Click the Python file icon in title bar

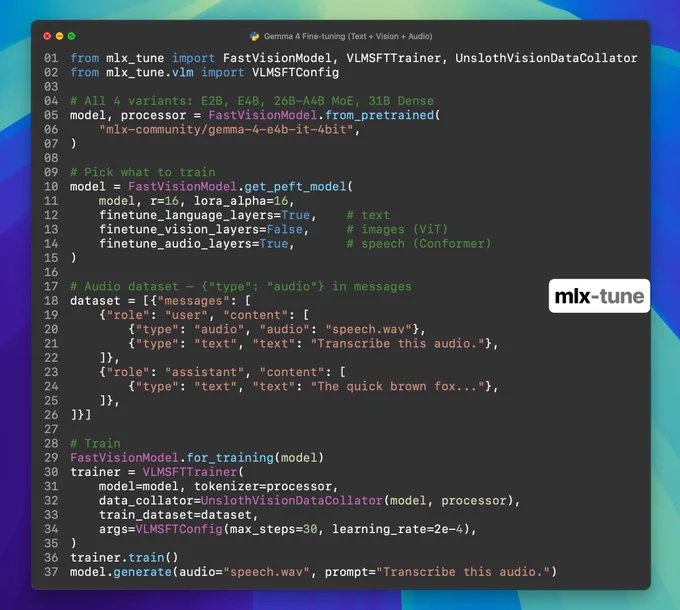pyautogui.click(x=255, y=36)
